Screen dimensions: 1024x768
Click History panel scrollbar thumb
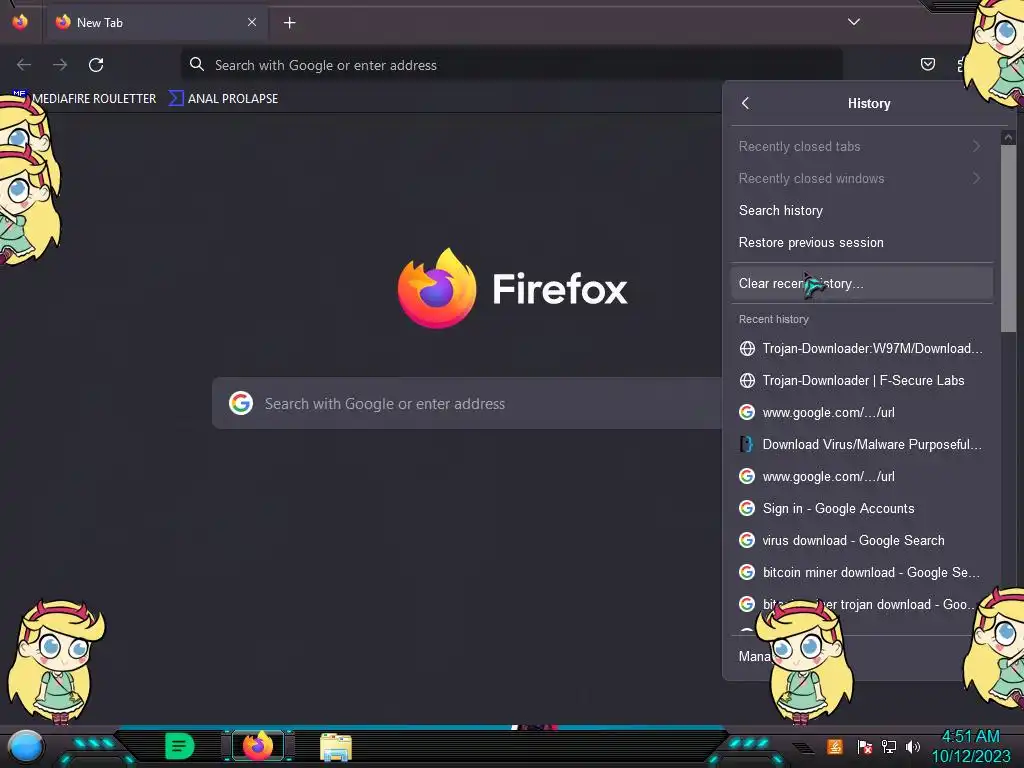[1008, 238]
